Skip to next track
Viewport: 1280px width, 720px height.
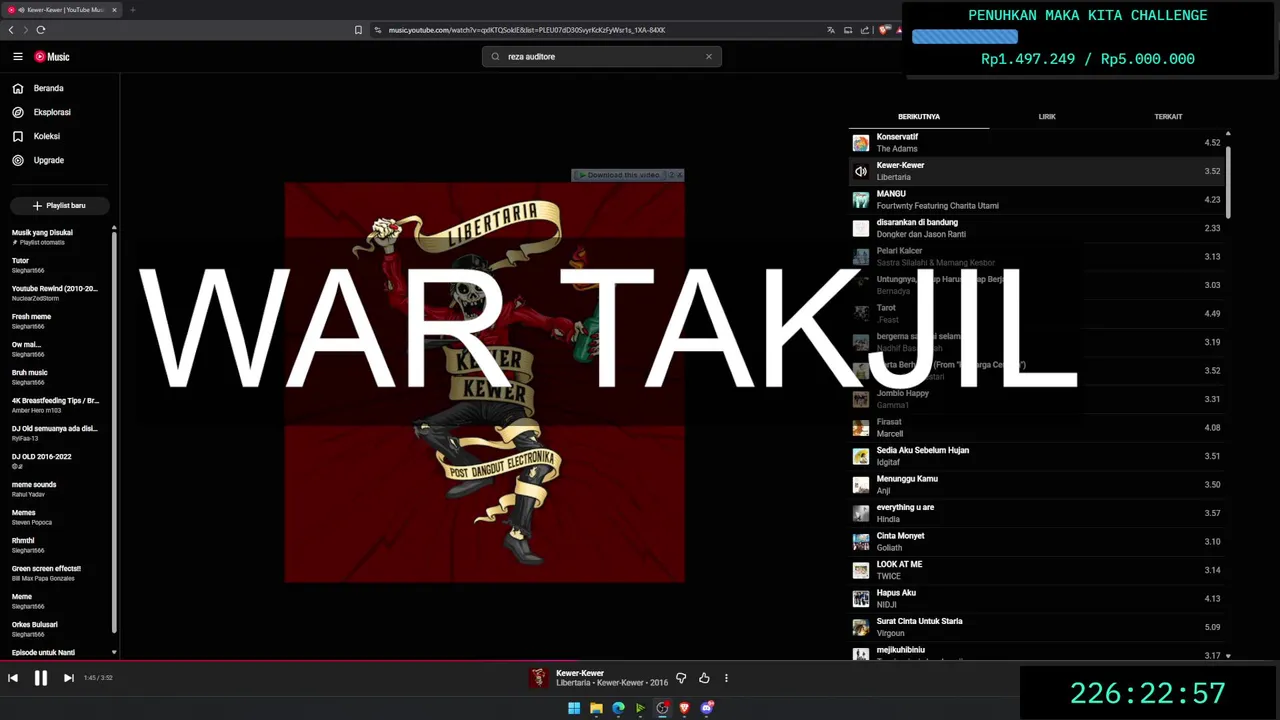pyautogui.click(x=69, y=678)
